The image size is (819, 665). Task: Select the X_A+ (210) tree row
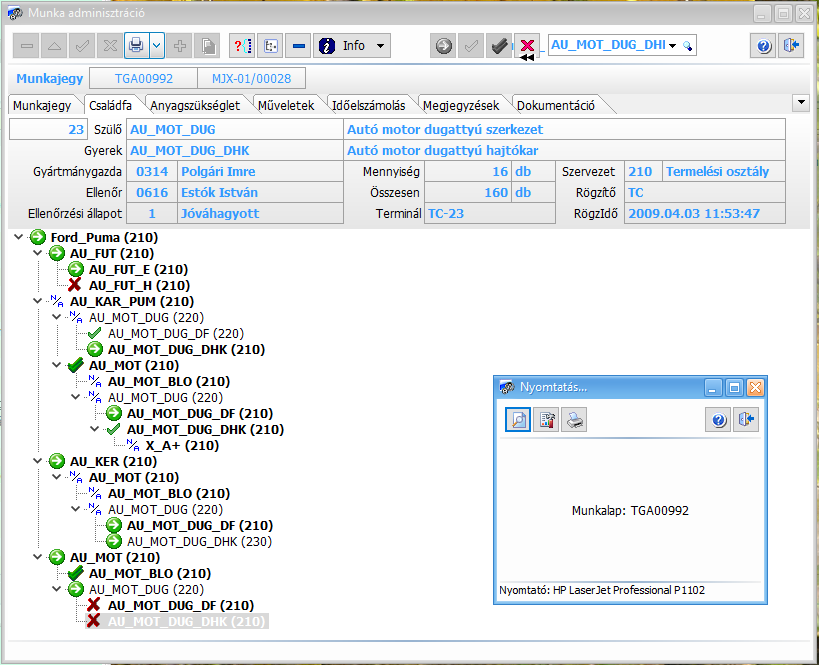(182, 446)
